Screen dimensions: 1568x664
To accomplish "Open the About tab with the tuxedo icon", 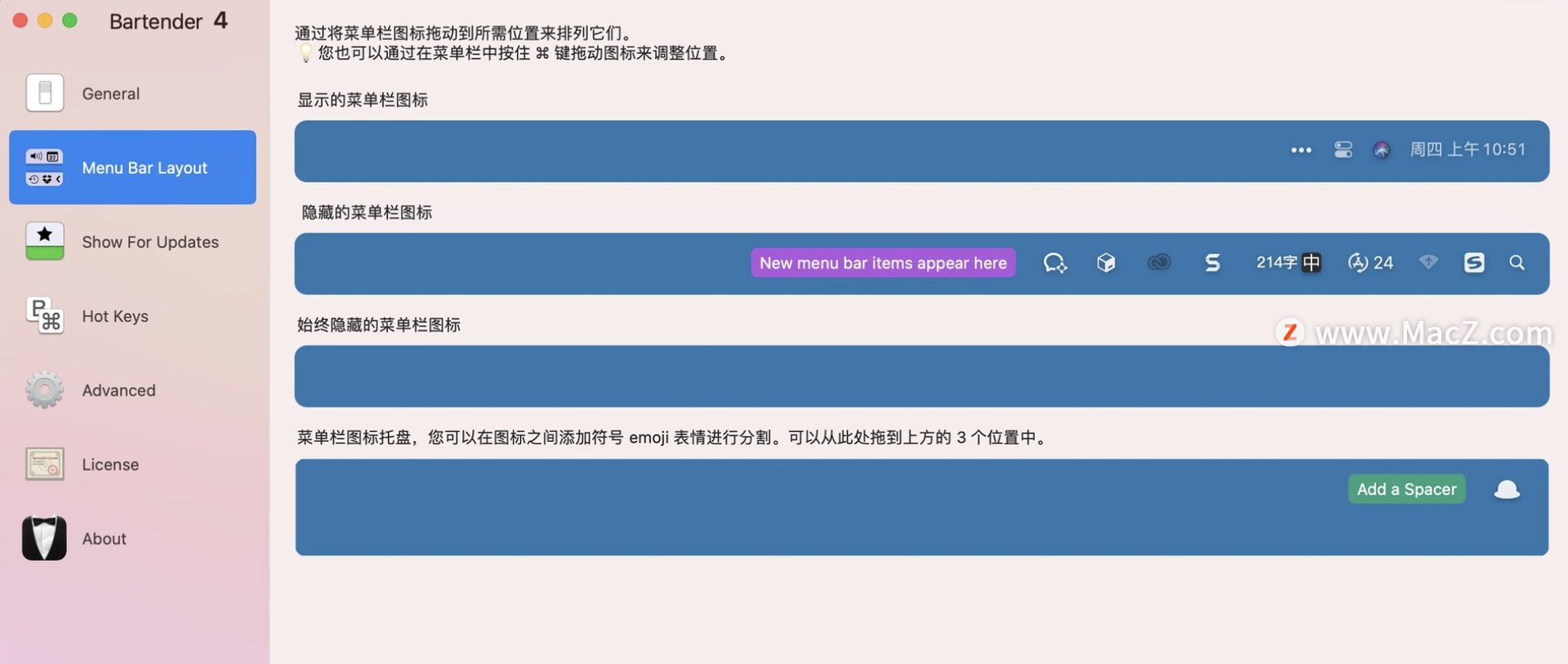I will tap(132, 539).
